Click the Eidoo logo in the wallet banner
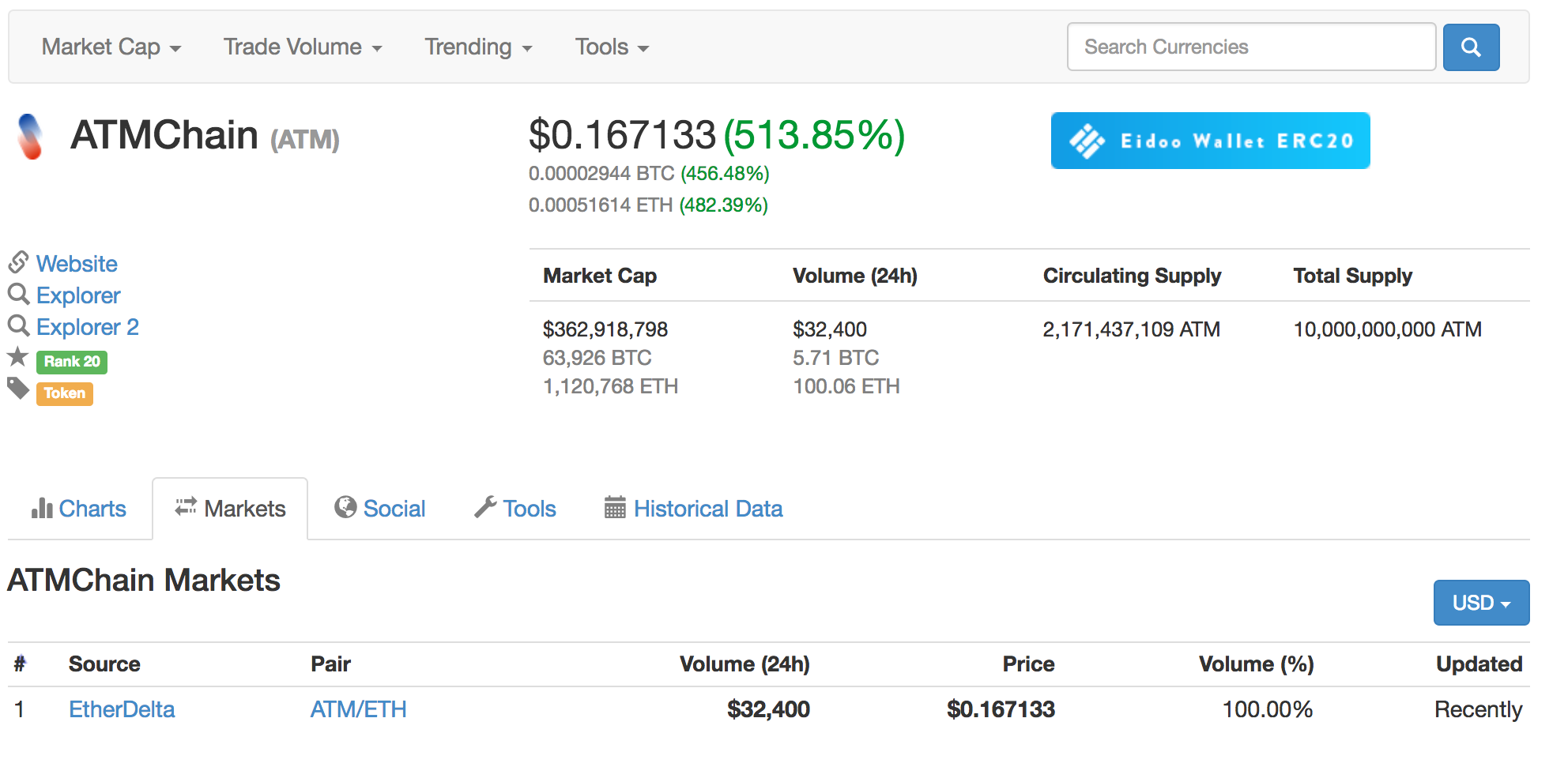The height and width of the screenshot is (782, 1568). click(x=1087, y=141)
